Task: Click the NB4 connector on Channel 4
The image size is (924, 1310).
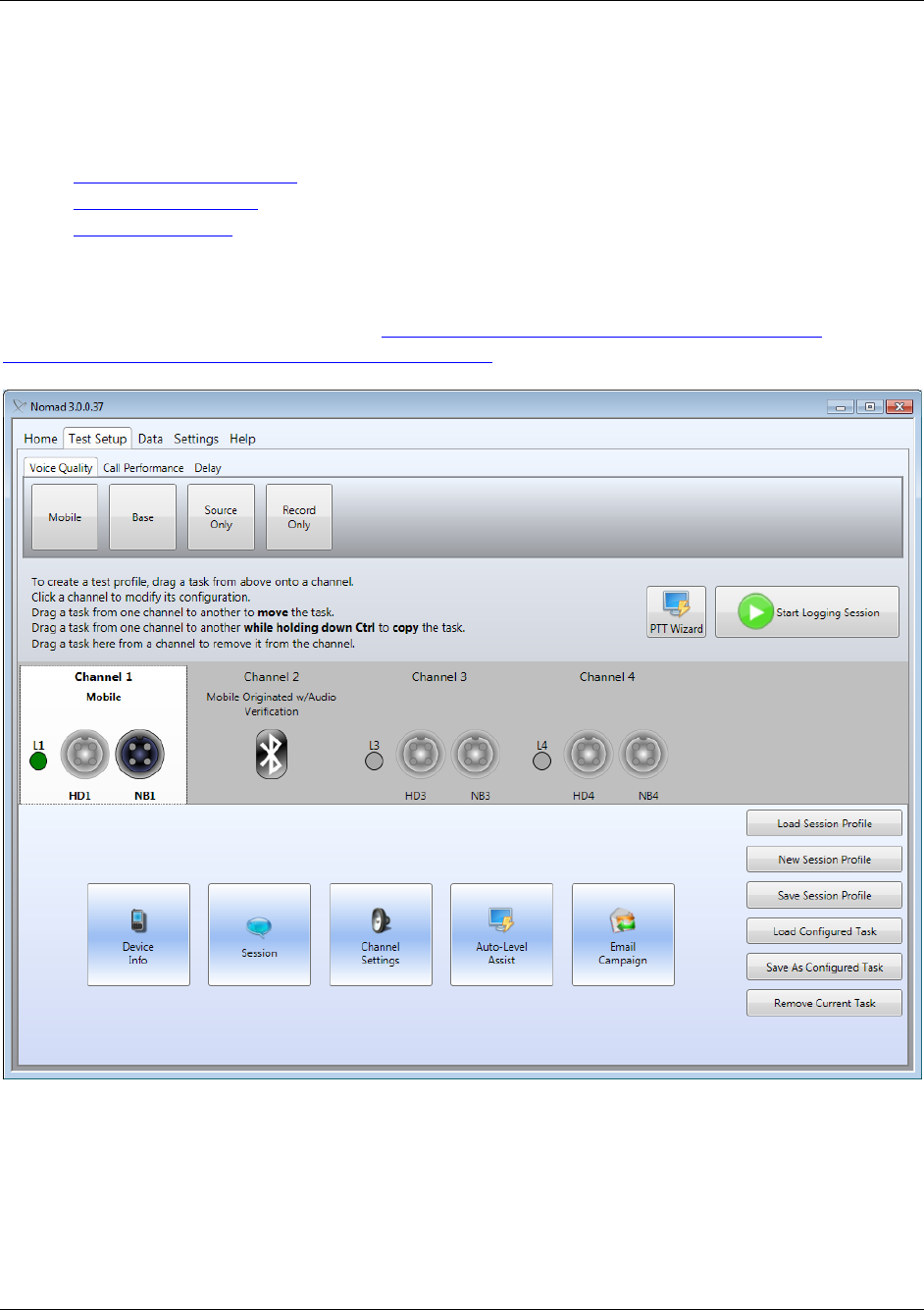Action: (x=643, y=754)
